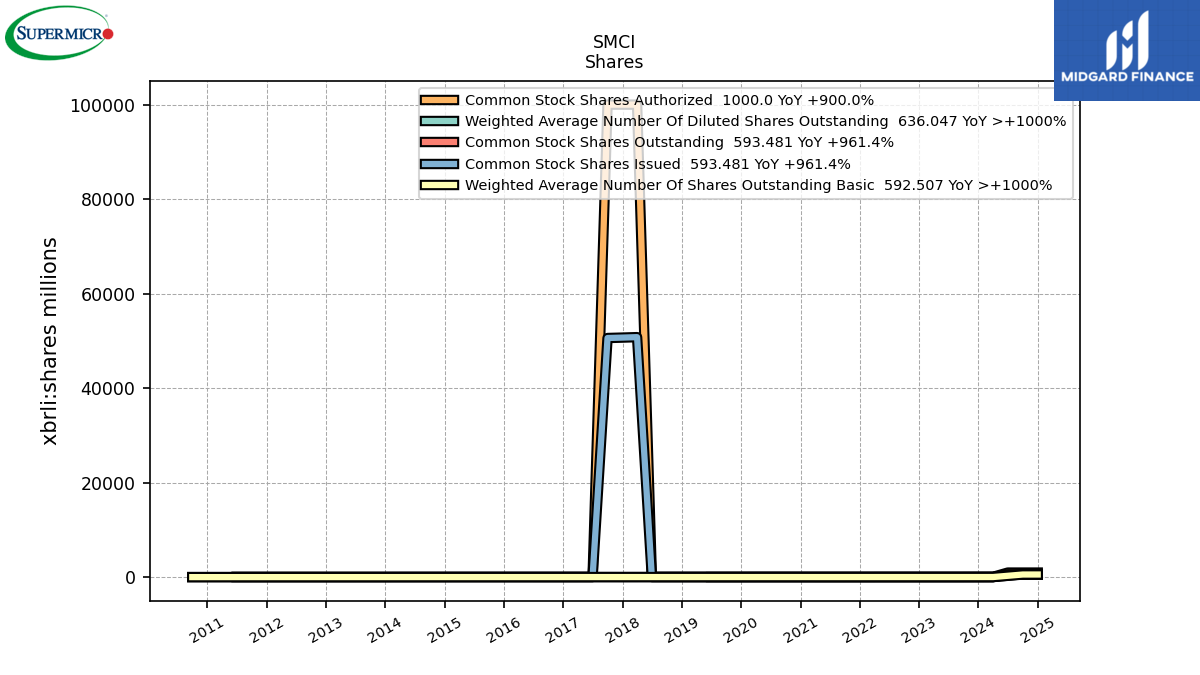Click the chart title 'SMCI'

point(614,42)
